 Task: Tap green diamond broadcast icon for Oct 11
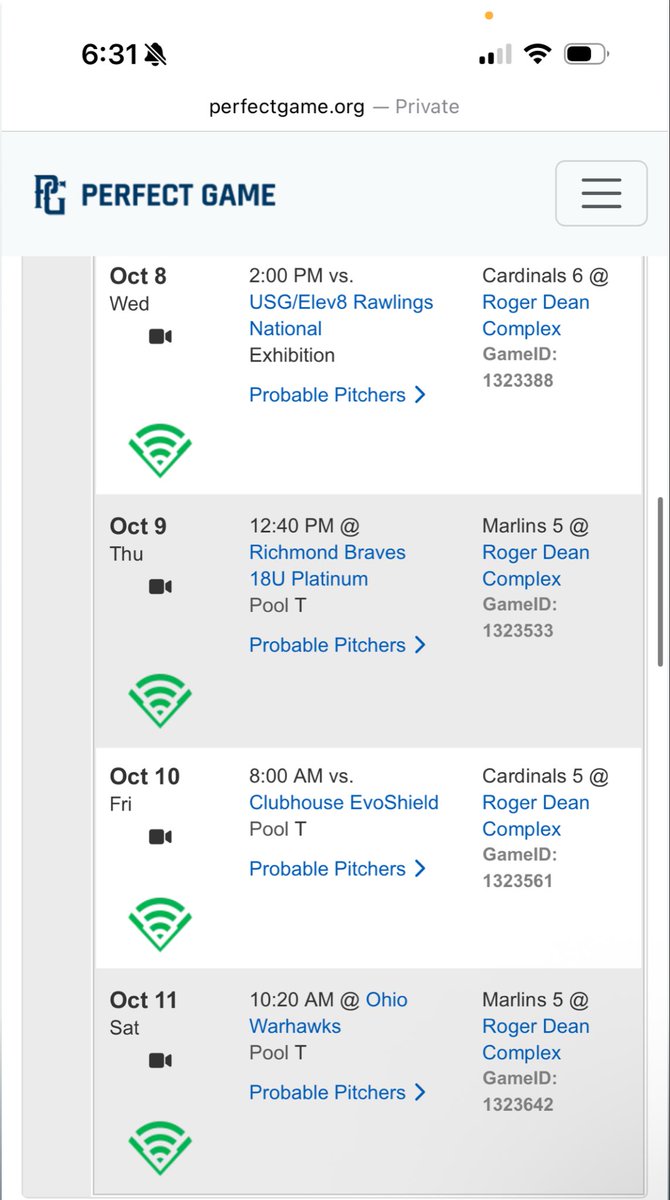160,1148
